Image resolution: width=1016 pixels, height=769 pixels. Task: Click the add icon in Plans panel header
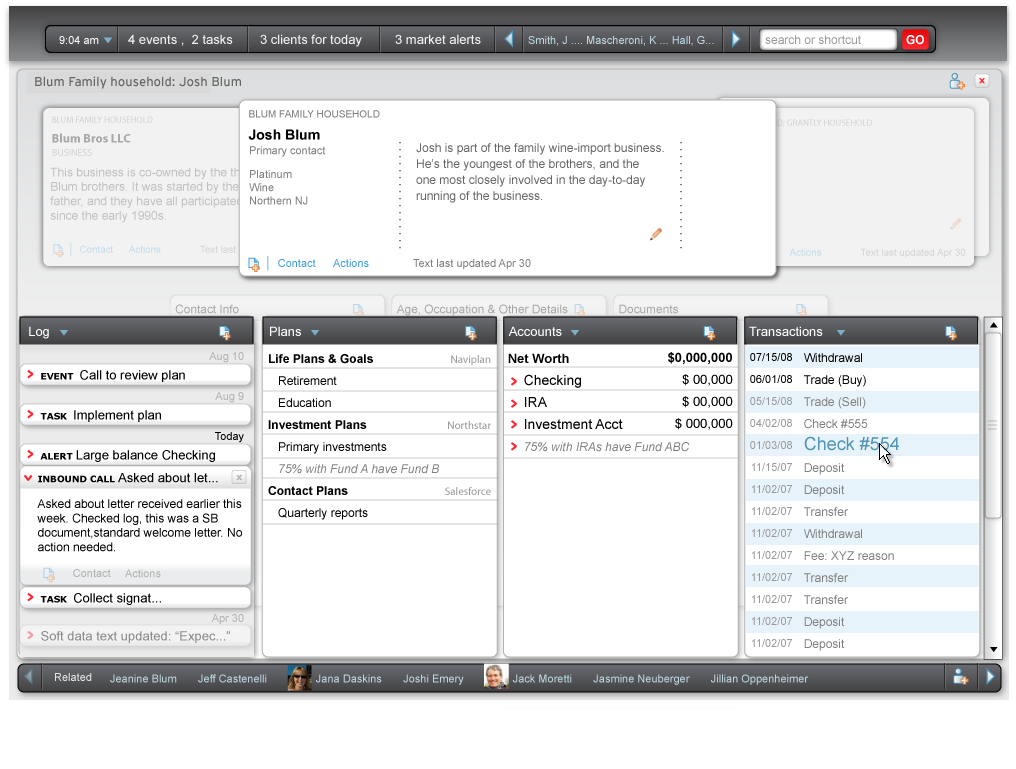(470, 332)
